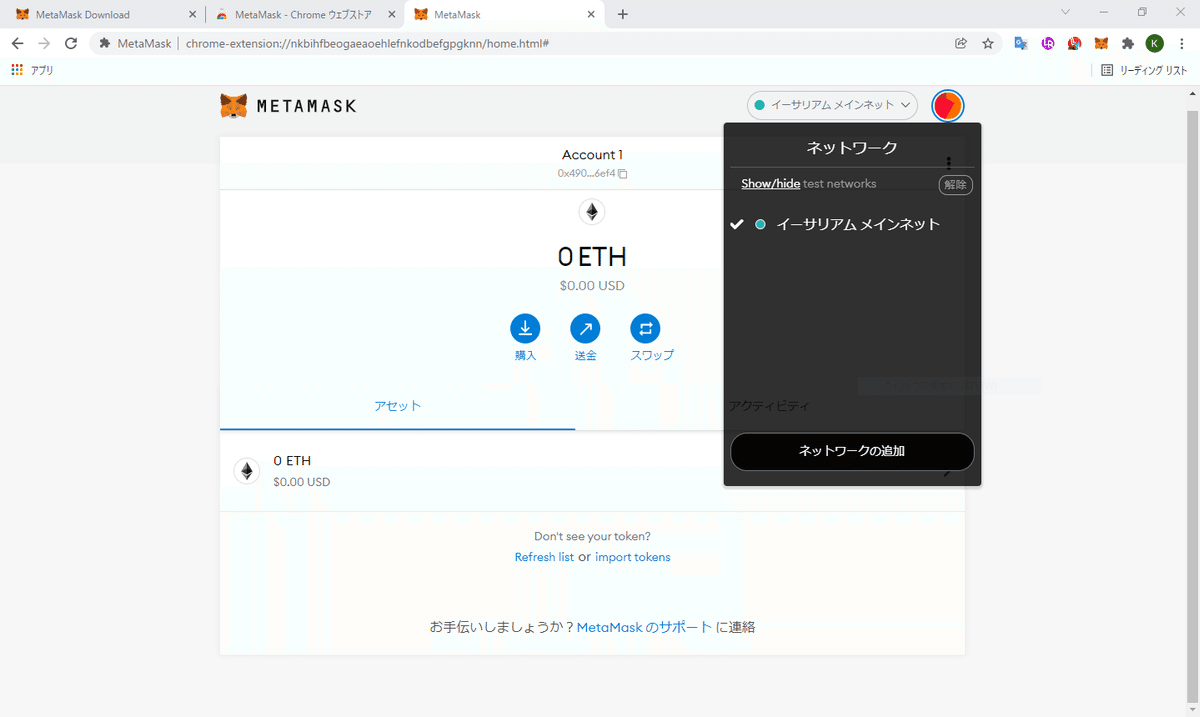Close the Chrome ウェブストア tab
1200x717 pixels.
391,14
